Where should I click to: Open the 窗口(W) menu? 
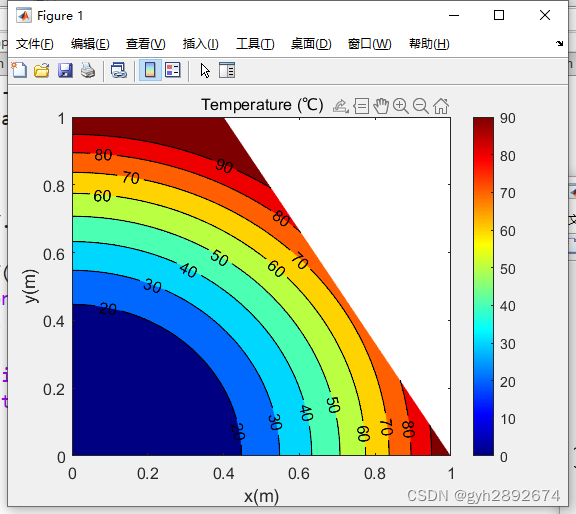click(370, 44)
